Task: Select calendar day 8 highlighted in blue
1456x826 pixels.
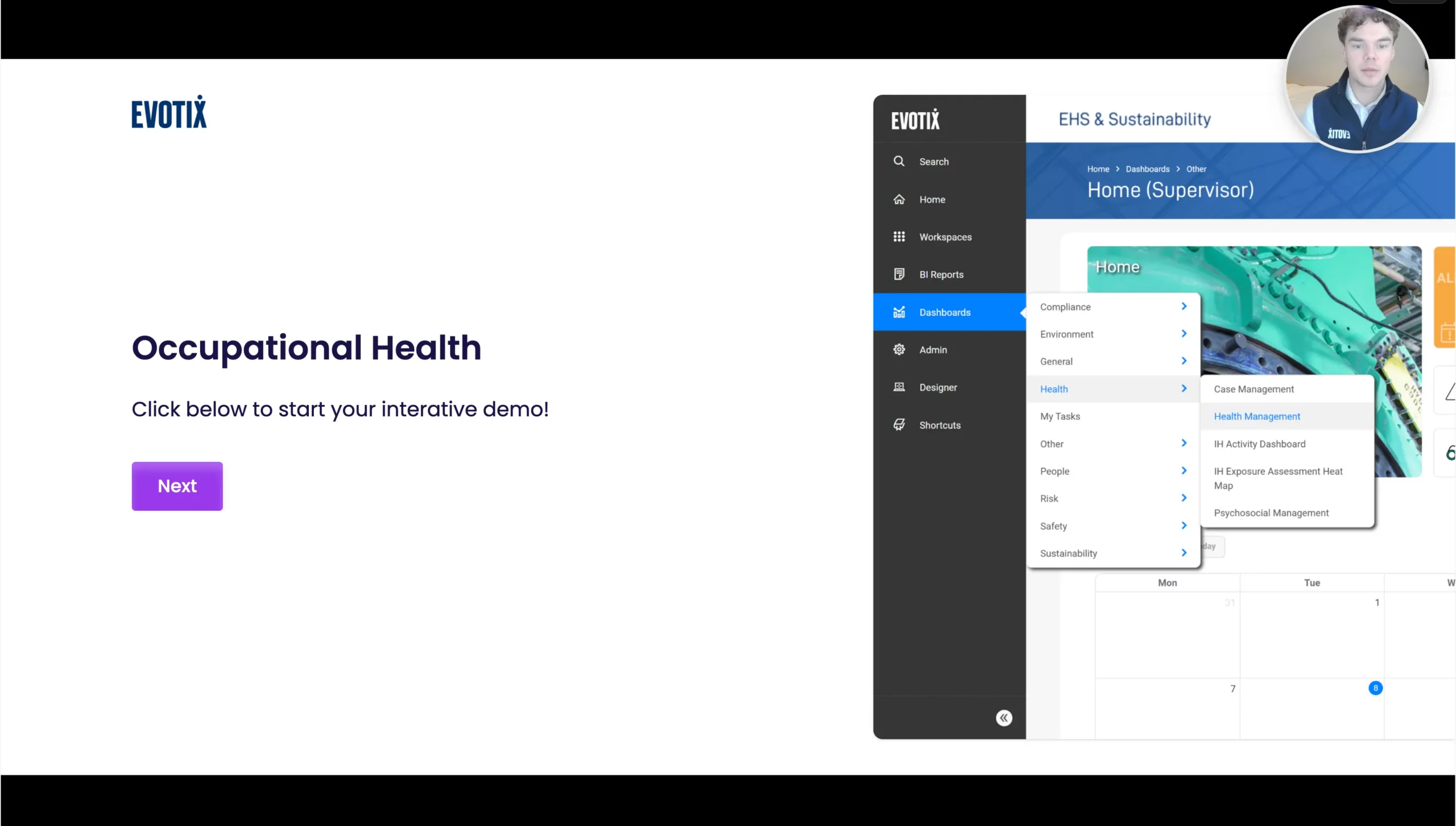Action: pyautogui.click(x=1375, y=688)
